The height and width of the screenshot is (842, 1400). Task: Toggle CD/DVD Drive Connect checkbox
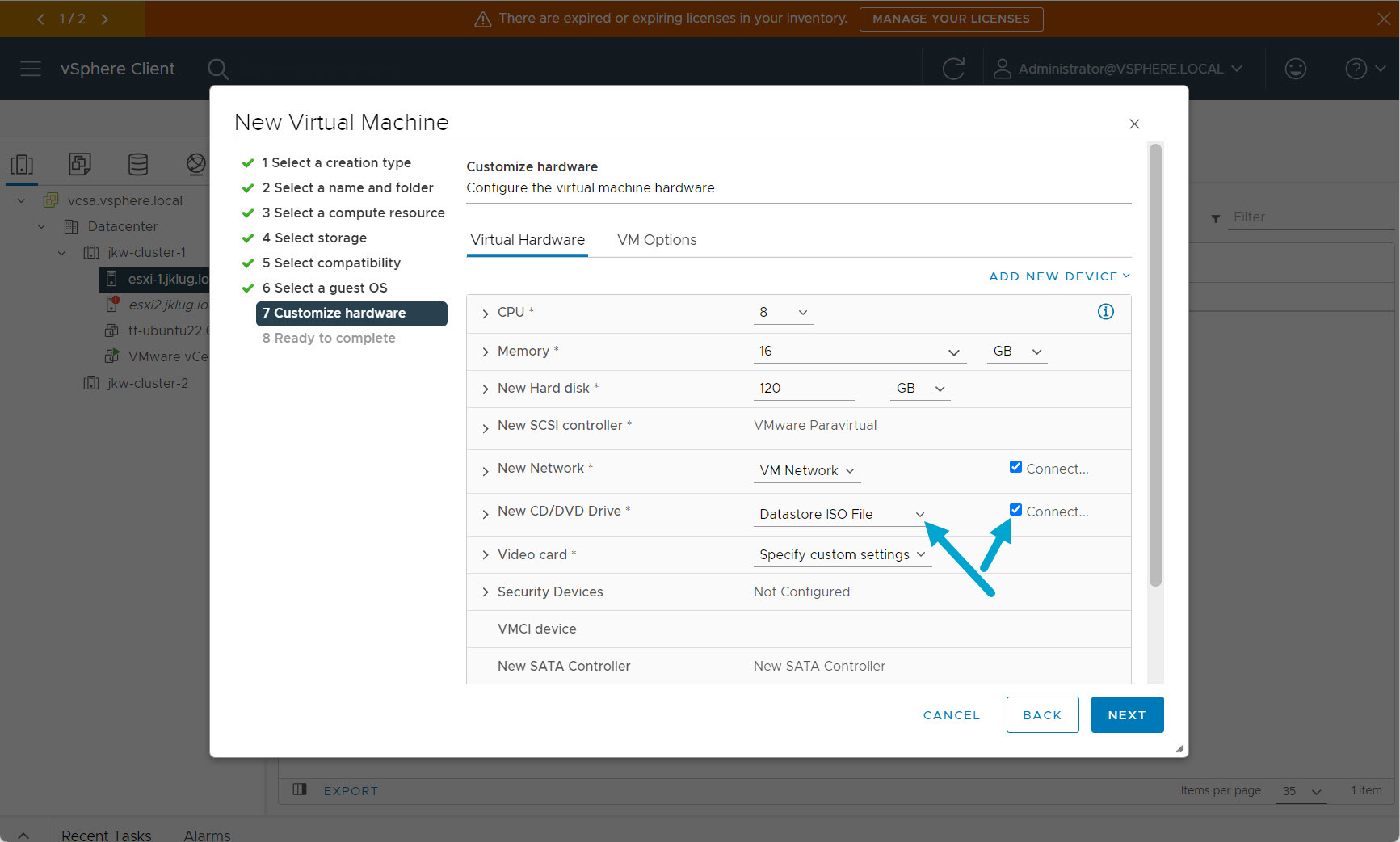(x=1015, y=510)
